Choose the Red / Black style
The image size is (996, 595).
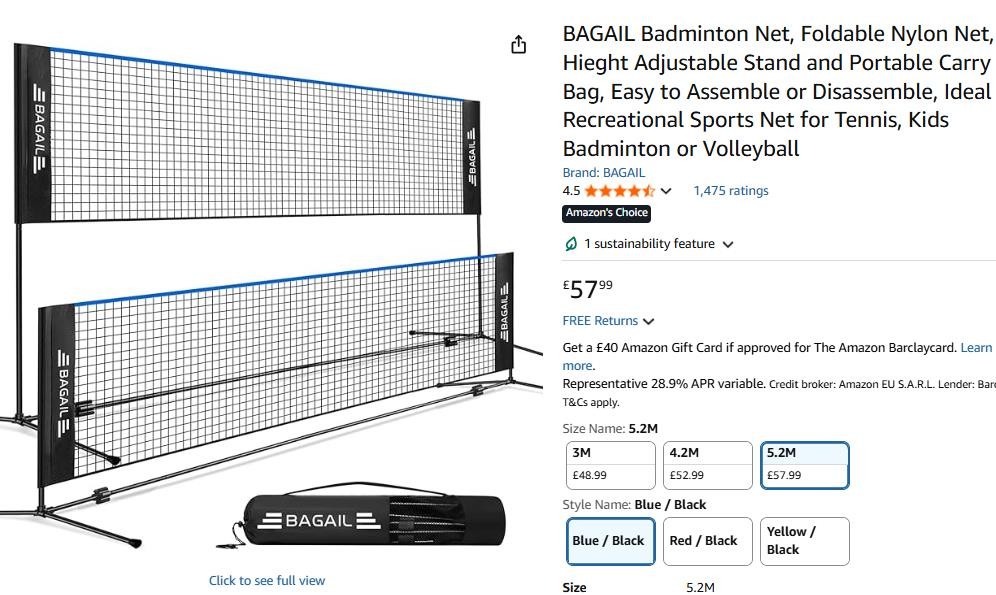(x=707, y=541)
